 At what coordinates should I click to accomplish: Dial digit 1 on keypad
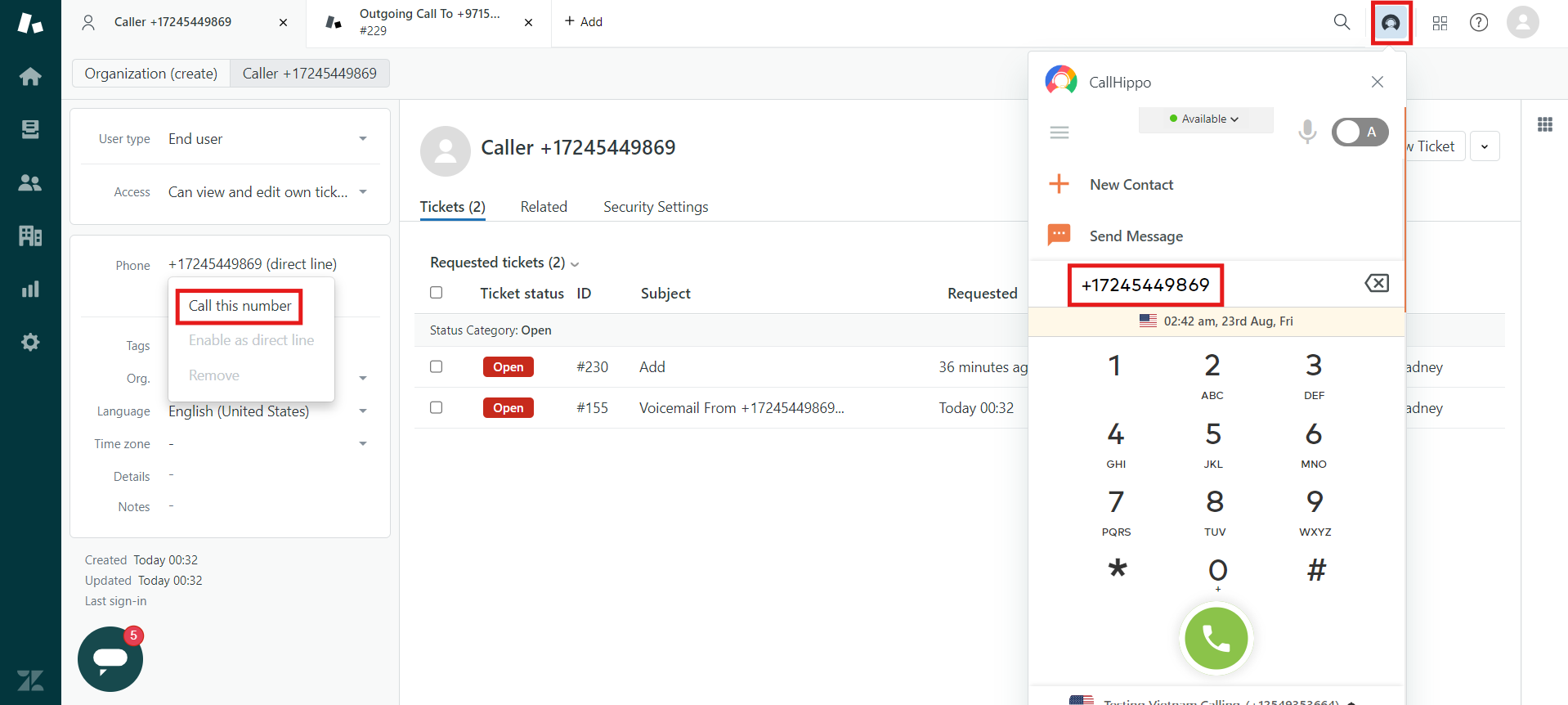click(1114, 366)
